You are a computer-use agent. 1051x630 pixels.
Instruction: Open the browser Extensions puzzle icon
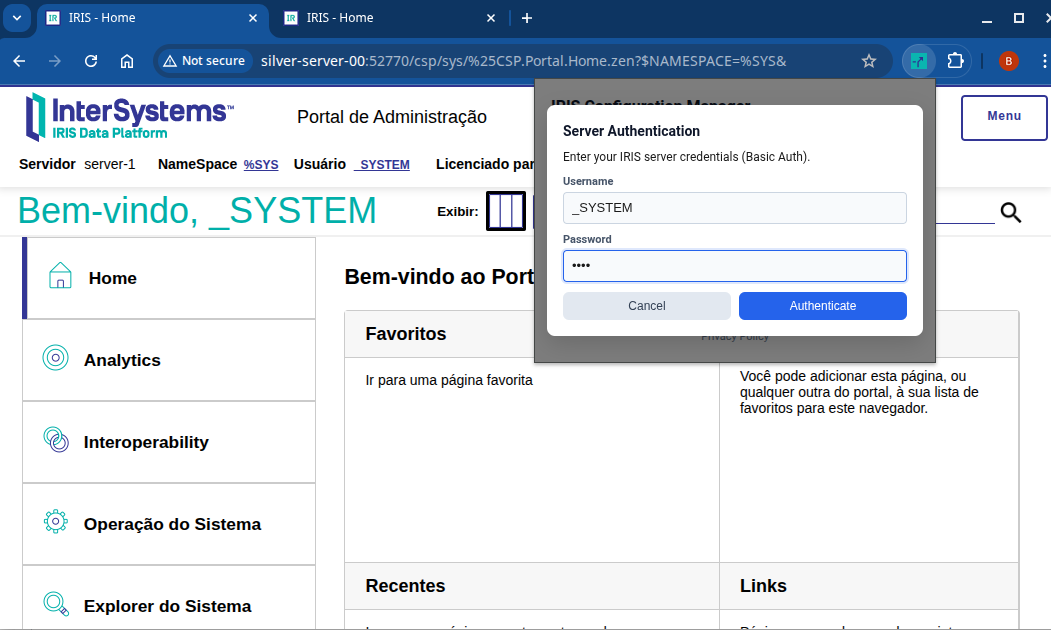[955, 61]
